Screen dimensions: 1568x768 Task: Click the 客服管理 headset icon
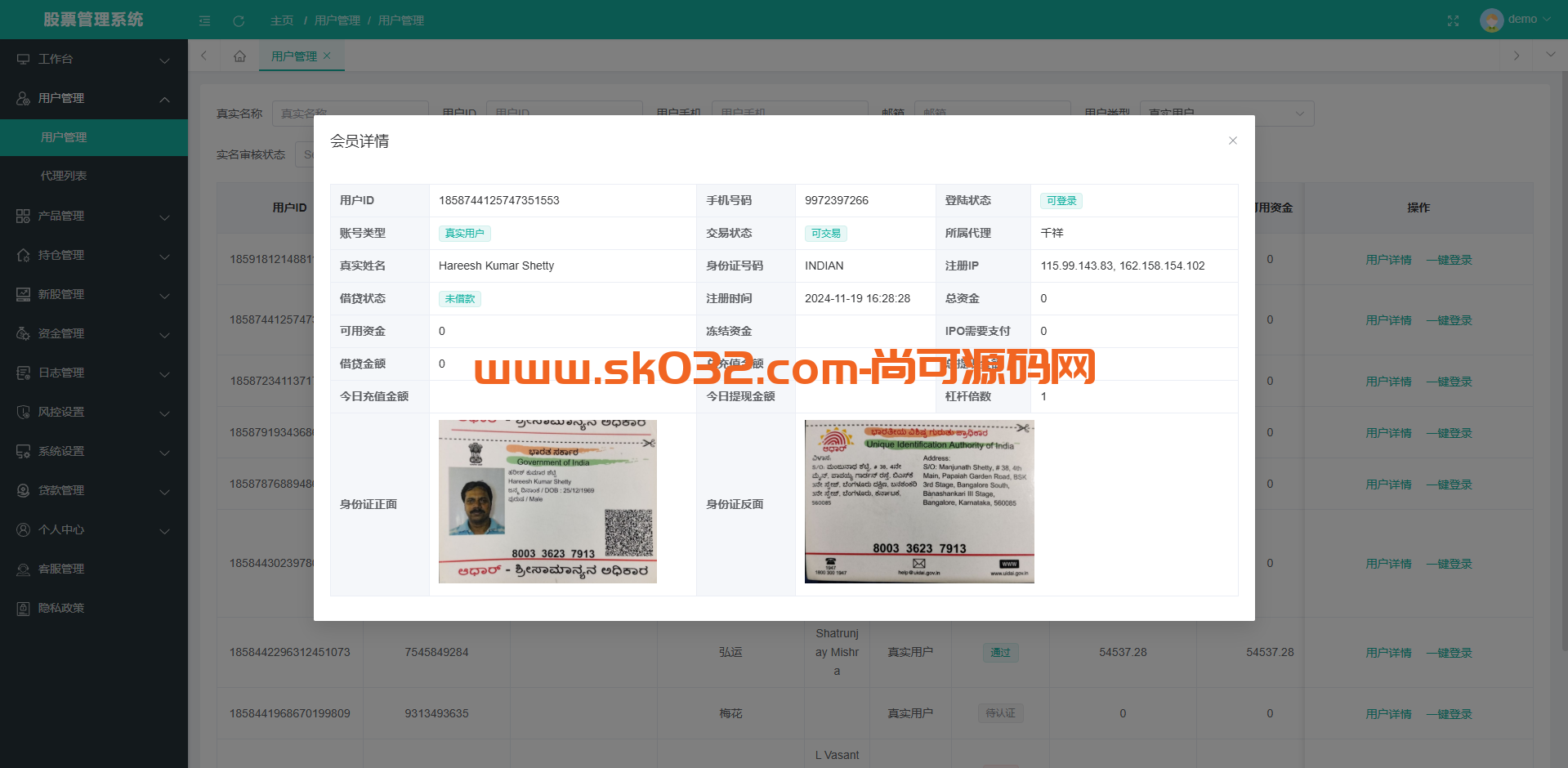pyautogui.click(x=23, y=569)
